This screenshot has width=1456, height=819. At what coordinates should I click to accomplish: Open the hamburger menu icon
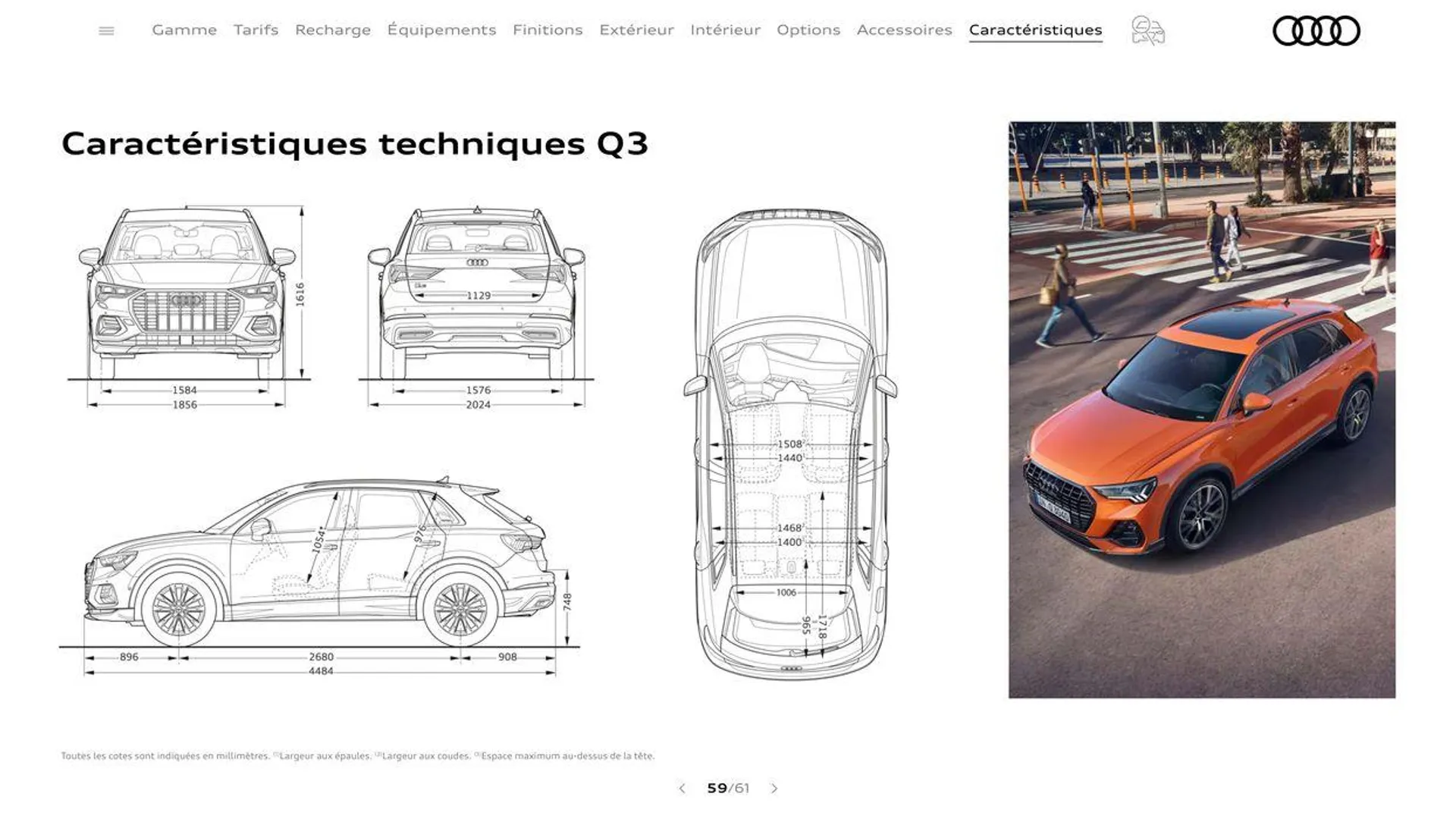106,31
